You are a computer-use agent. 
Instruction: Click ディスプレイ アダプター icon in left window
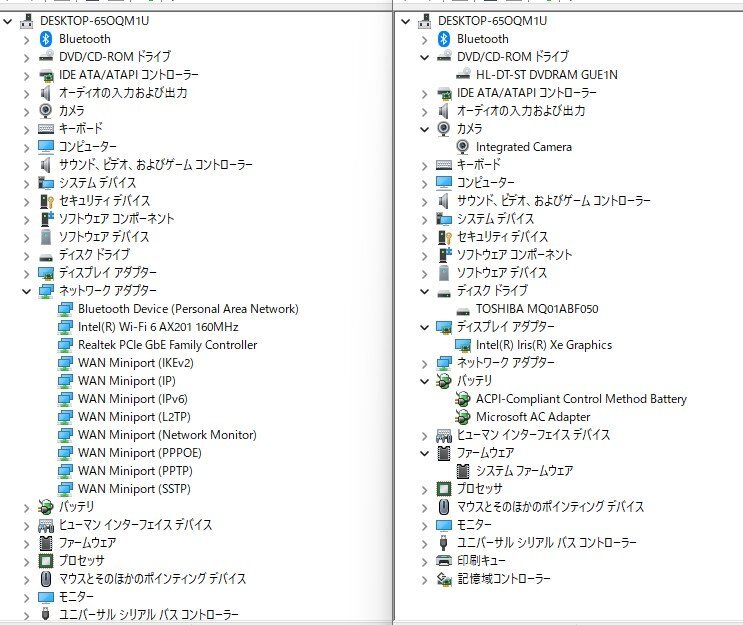pos(46,273)
